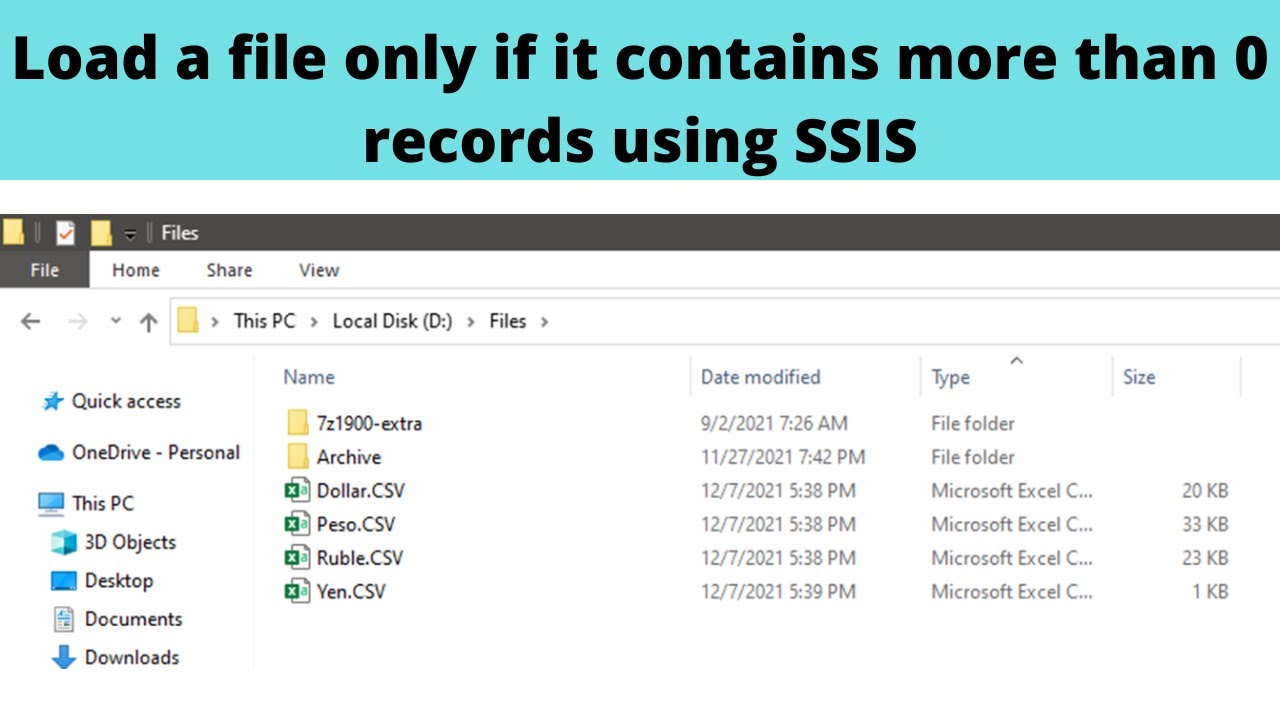Click the 23 KB size of Ruble.CSV
Image resolution: width=1280 pixels, height=720 pixels.
point(1205,558)
